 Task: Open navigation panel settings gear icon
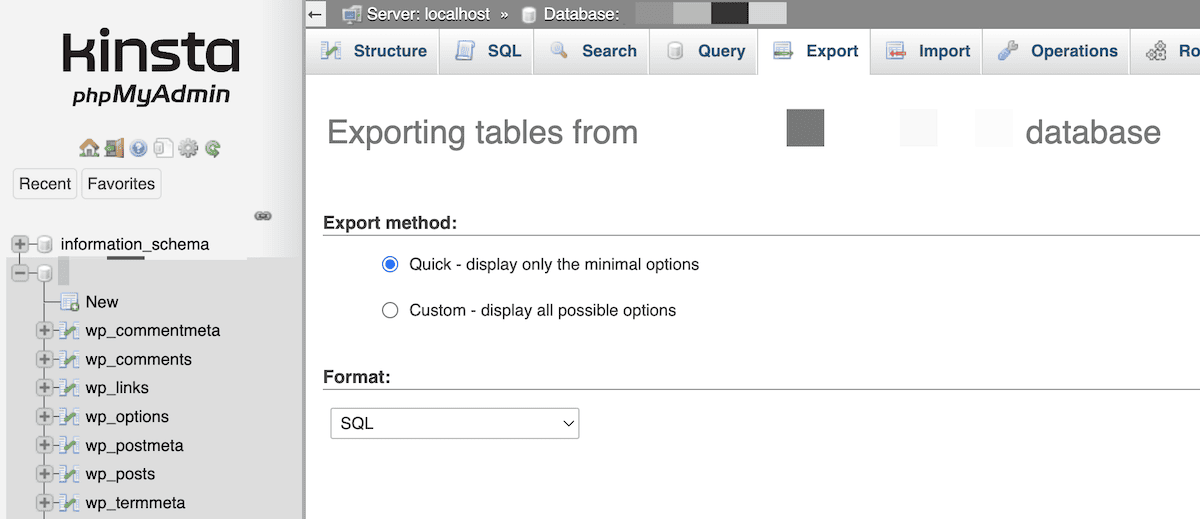point(188,149)
